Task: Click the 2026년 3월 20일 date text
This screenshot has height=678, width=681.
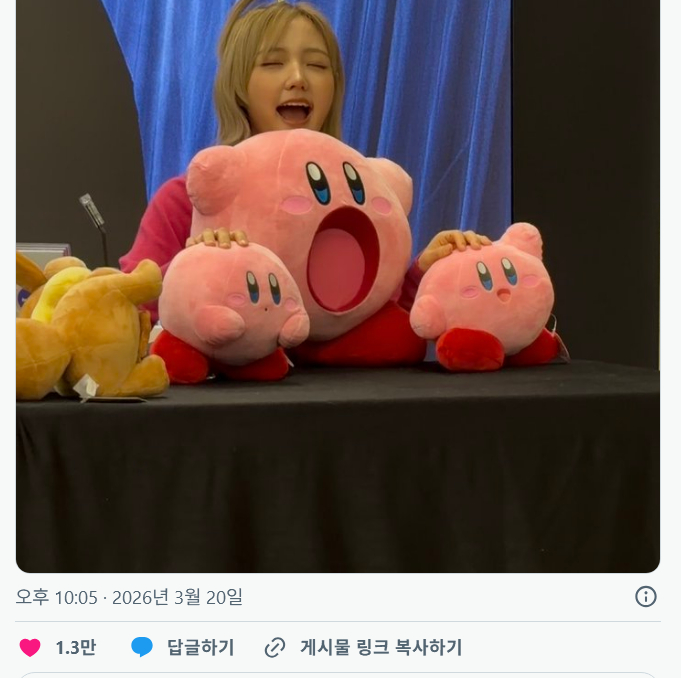Action: 177,597
